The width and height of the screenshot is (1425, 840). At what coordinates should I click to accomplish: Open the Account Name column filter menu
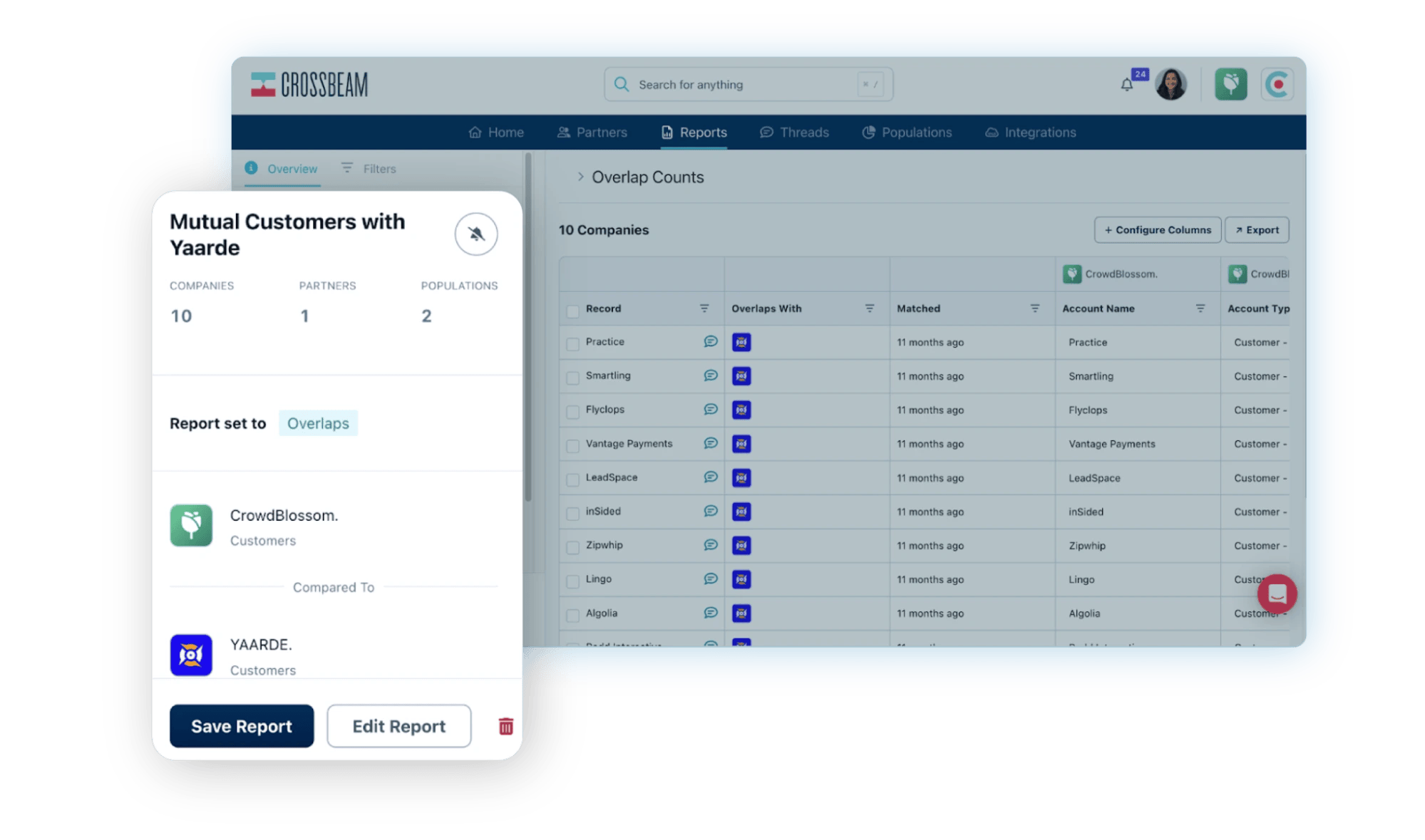1200,308
